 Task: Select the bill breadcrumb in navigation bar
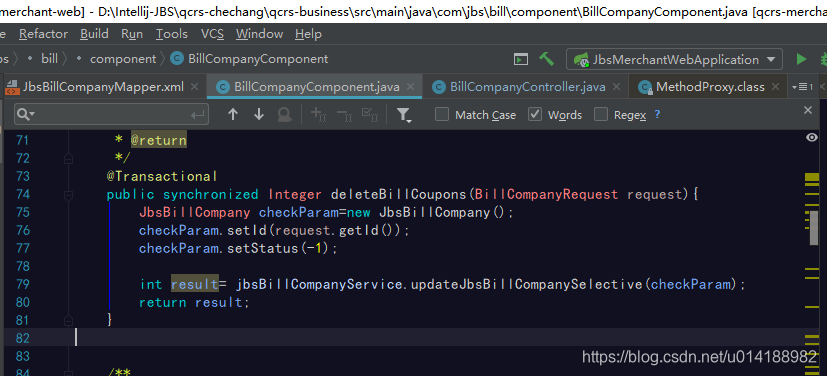(x=50, y=59)
